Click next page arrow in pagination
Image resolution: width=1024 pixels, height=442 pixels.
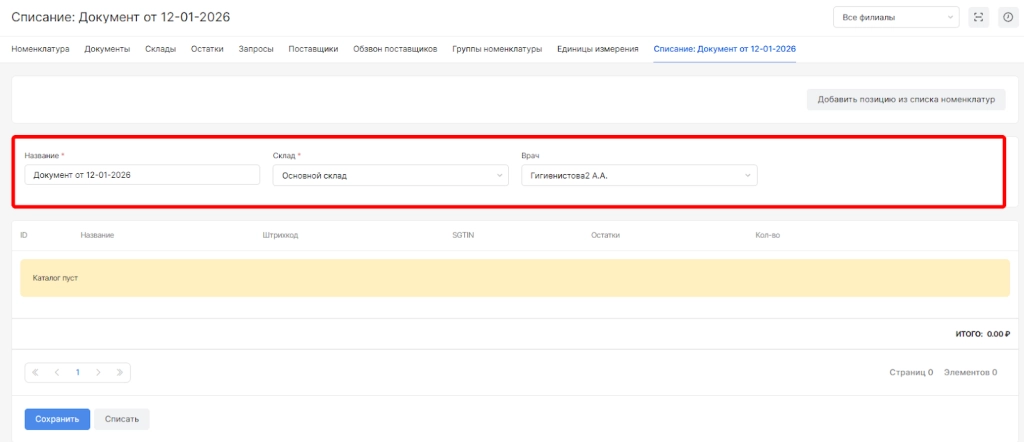[x=98, y=372]
